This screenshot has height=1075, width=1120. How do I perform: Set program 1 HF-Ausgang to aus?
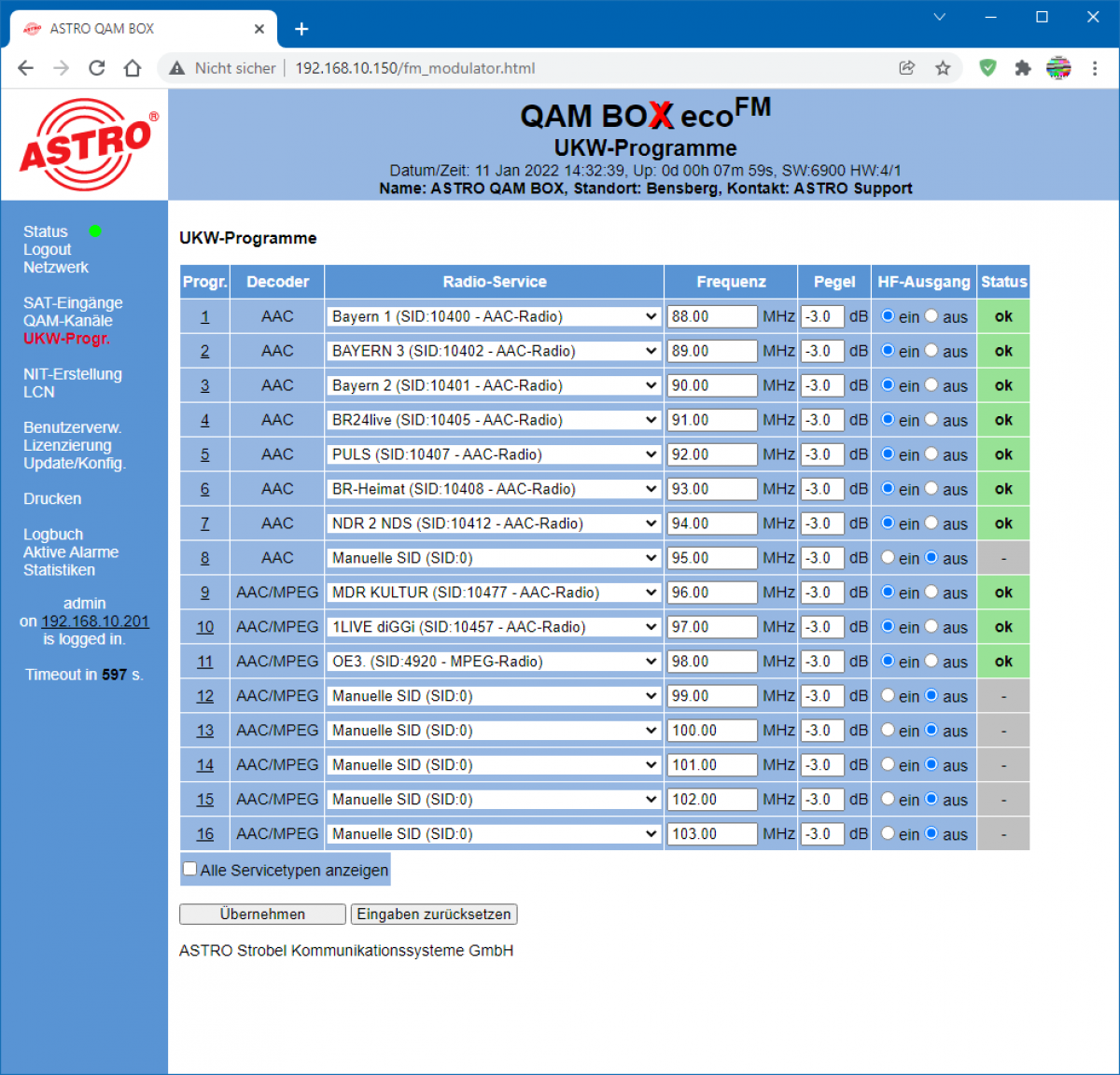[931, 316]
